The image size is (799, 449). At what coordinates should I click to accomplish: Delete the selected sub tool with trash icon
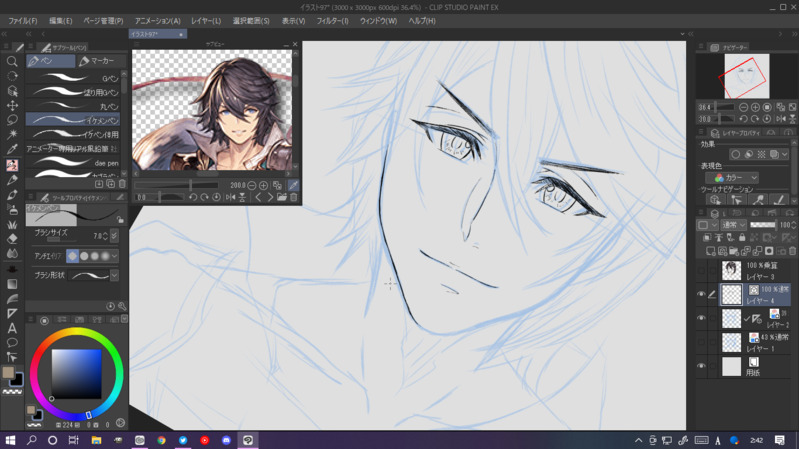coord(122,183)
